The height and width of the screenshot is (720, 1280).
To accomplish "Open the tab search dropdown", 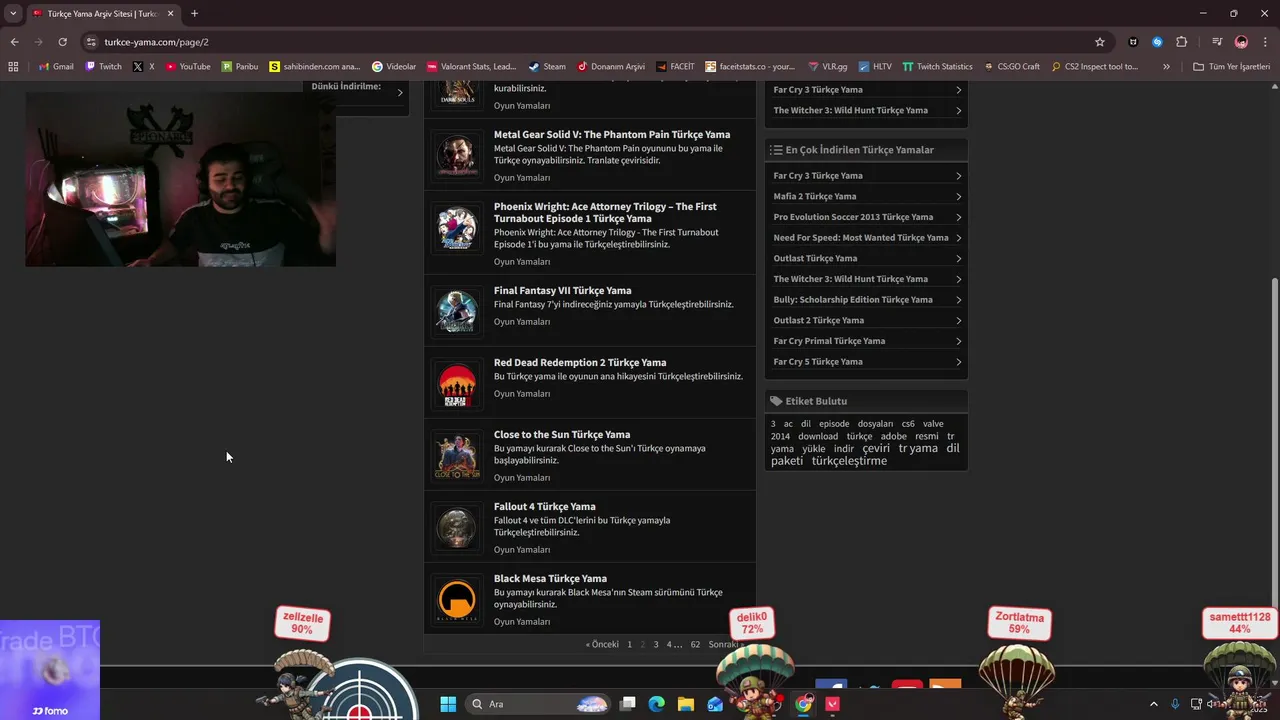I will (x=13, y=13).
